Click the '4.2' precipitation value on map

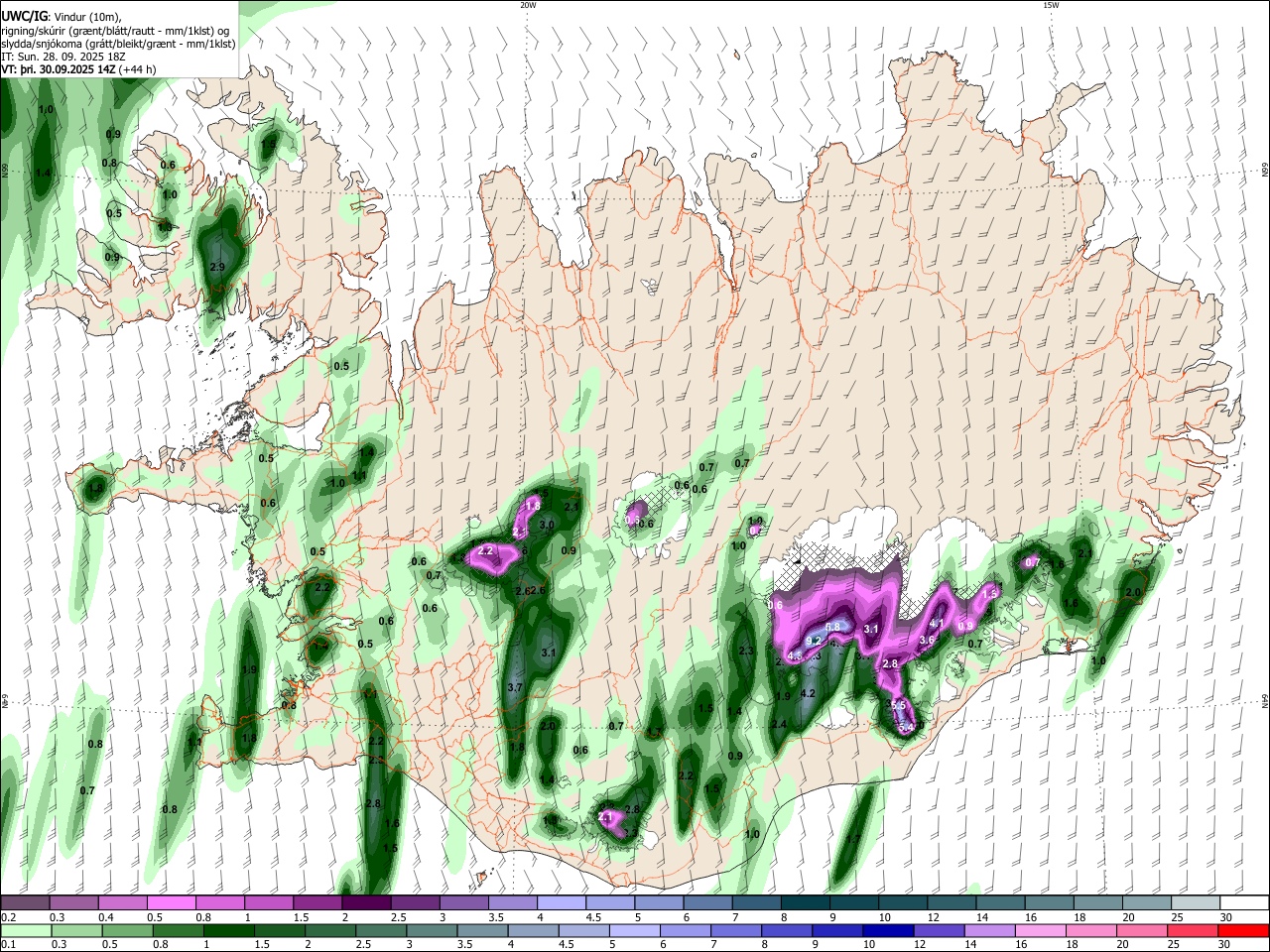808,694
